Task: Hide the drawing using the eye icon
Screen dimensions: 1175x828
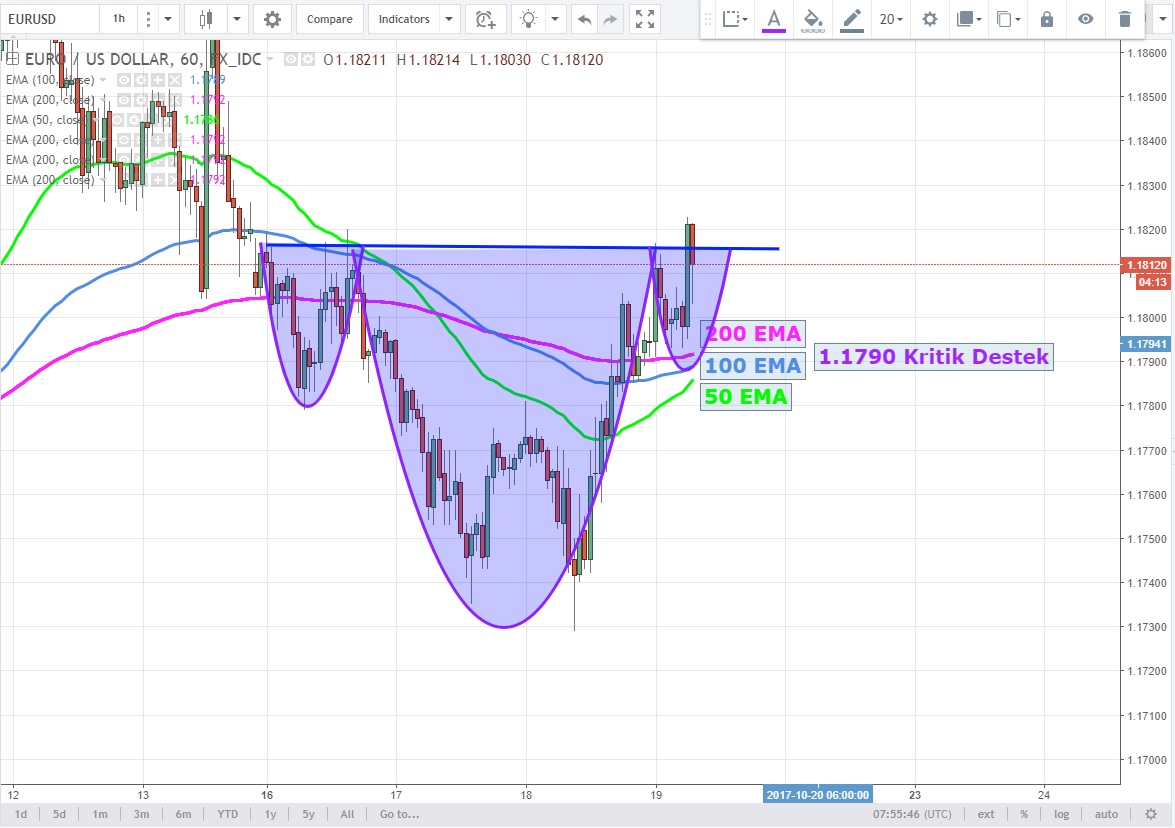Action: pos(1086,19)
